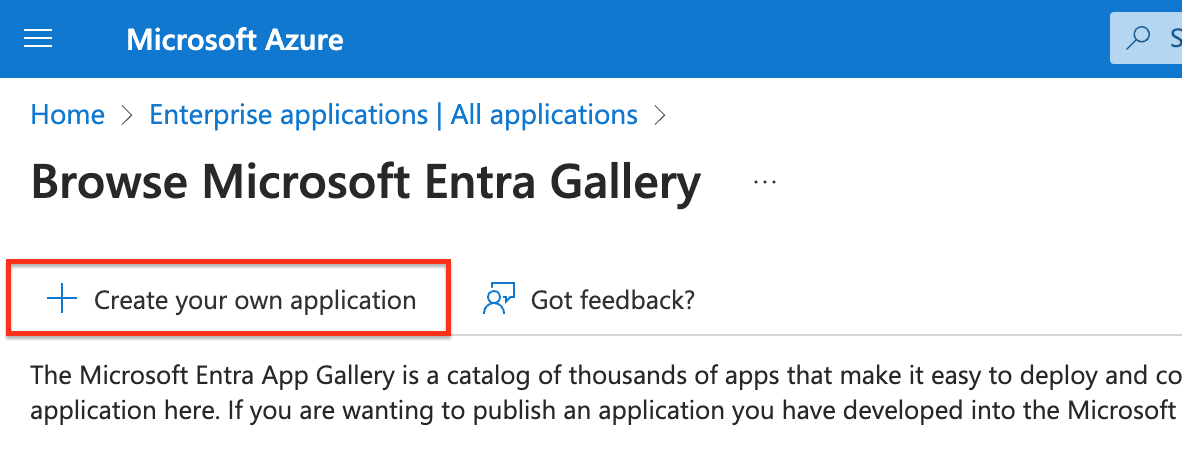Click the Microsoft Azure portal title

[235, 40]
